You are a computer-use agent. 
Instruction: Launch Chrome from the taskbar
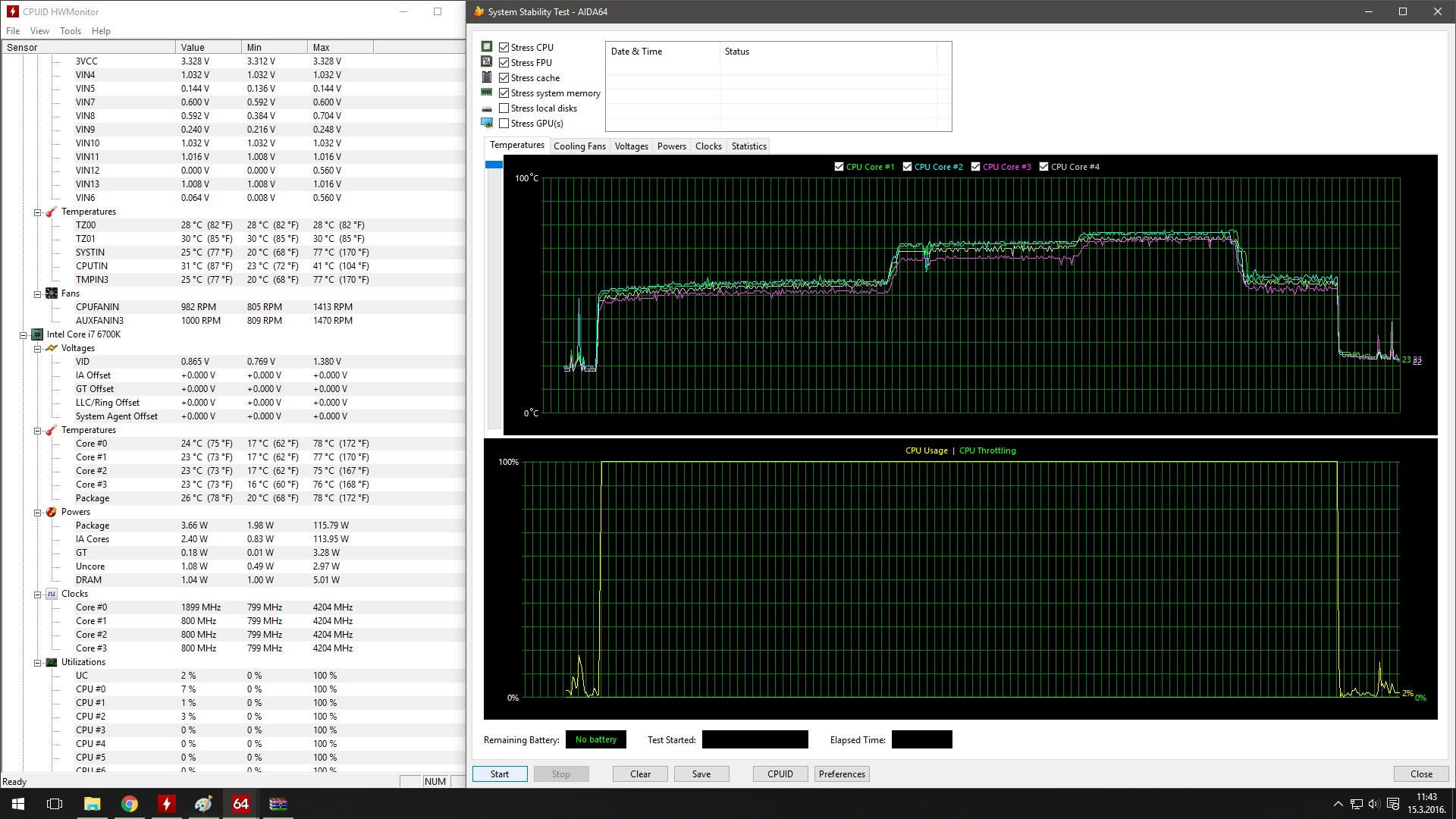130,804
